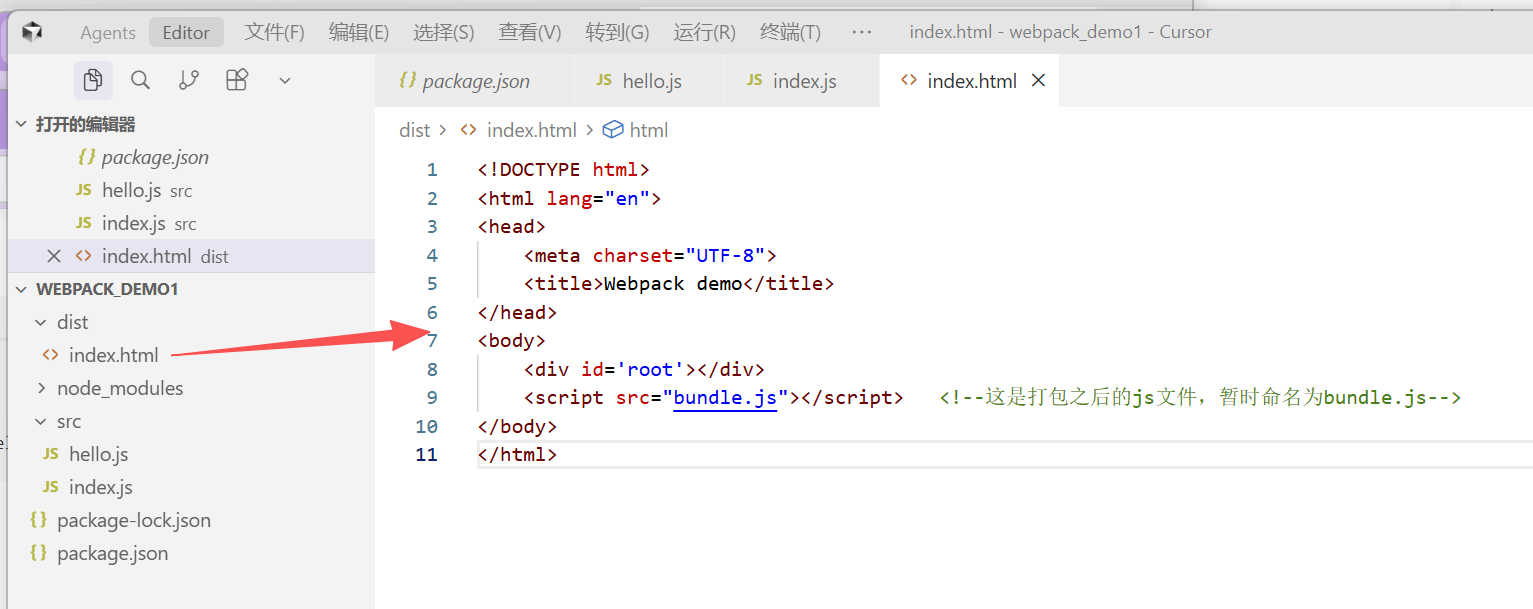Collapse the 打开的编辑器 section
The width and height of the screenshot is (1533, 609).
pyautogui.click(x=191, y=124)
